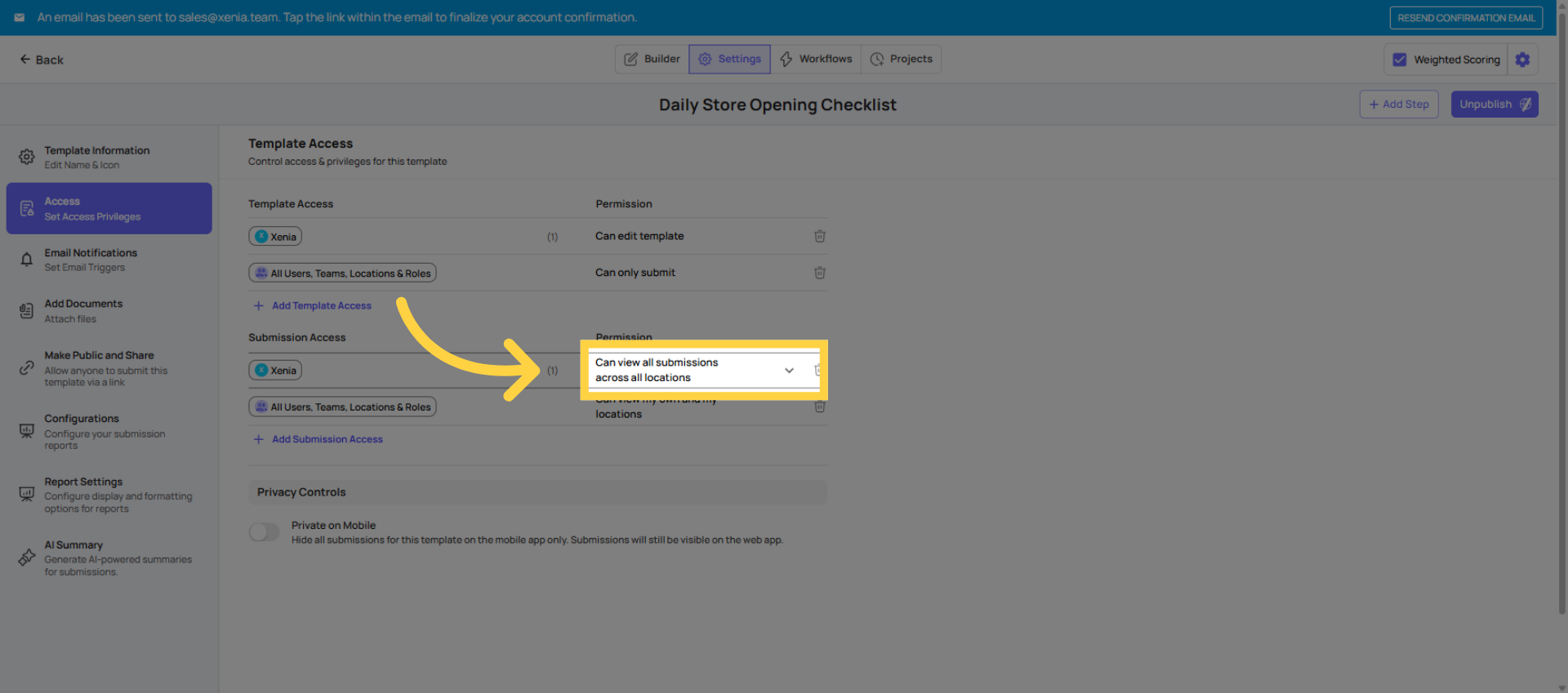Click the clock icon on the Projects tab
The width and height of the screenshot is (1568, 693).
877,59
